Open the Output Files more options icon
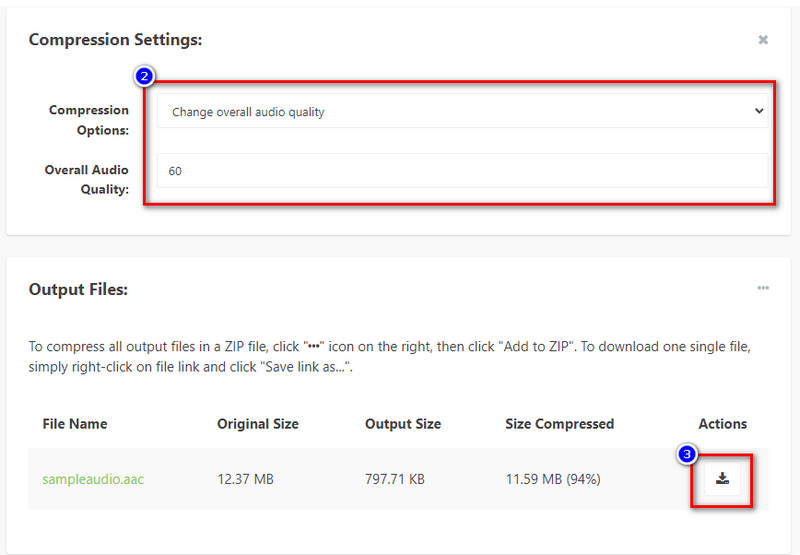800x555 pixels. click(763, 288)
